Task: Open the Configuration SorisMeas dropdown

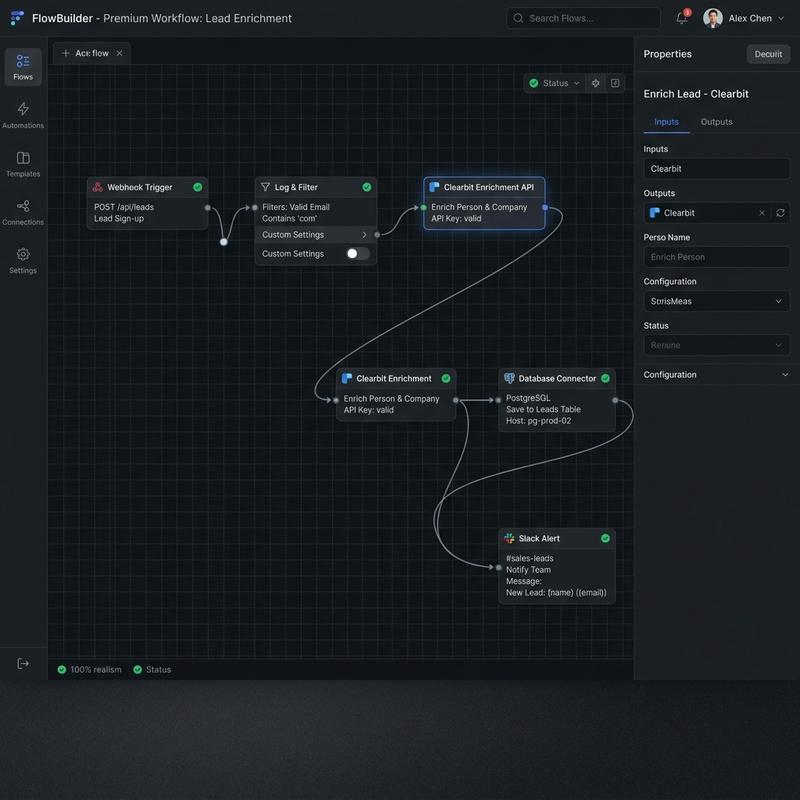Action: click(x=716, y=301)
